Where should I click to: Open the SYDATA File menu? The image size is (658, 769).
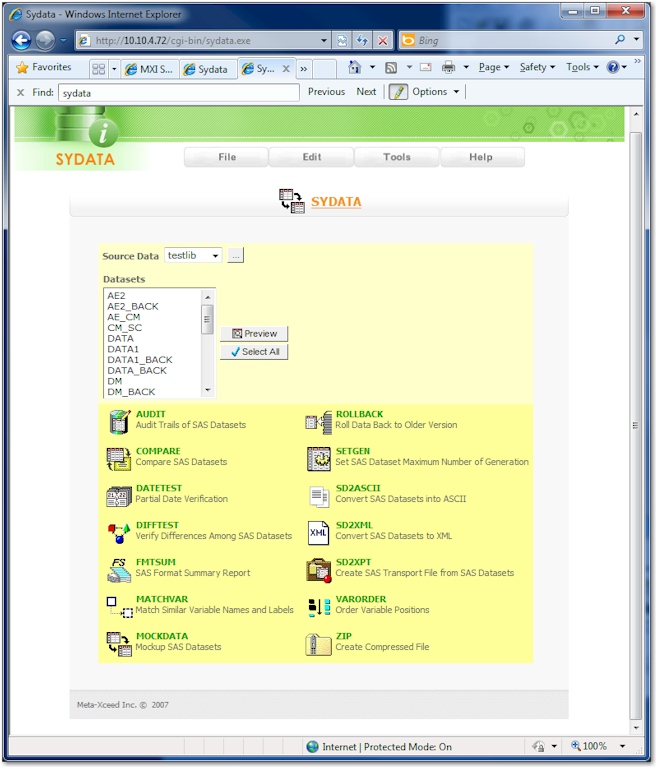pos(227,157)
